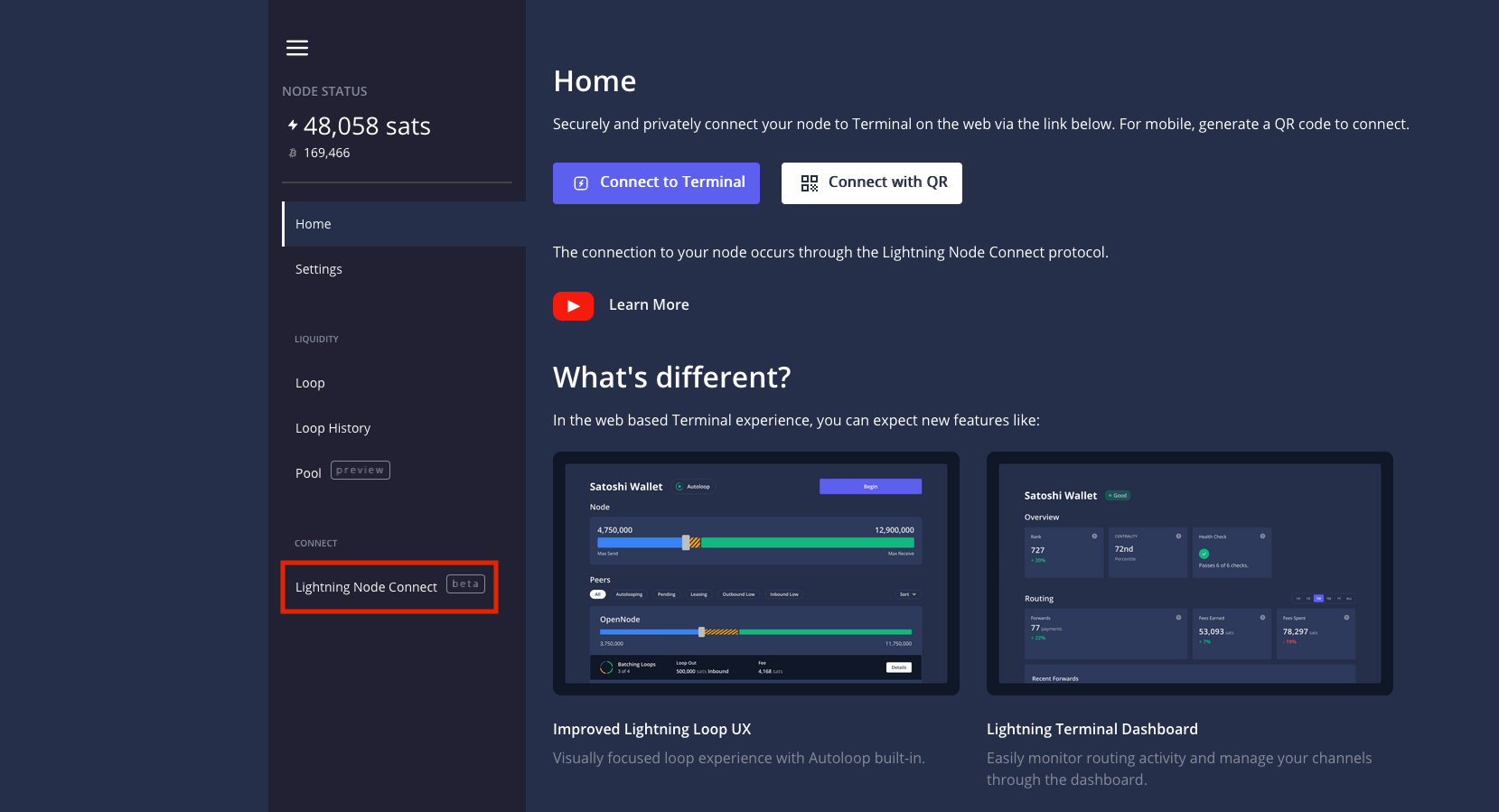1499x812 pixels.
Task: Click the terminal icon in the Connect button
Action: 581,183
